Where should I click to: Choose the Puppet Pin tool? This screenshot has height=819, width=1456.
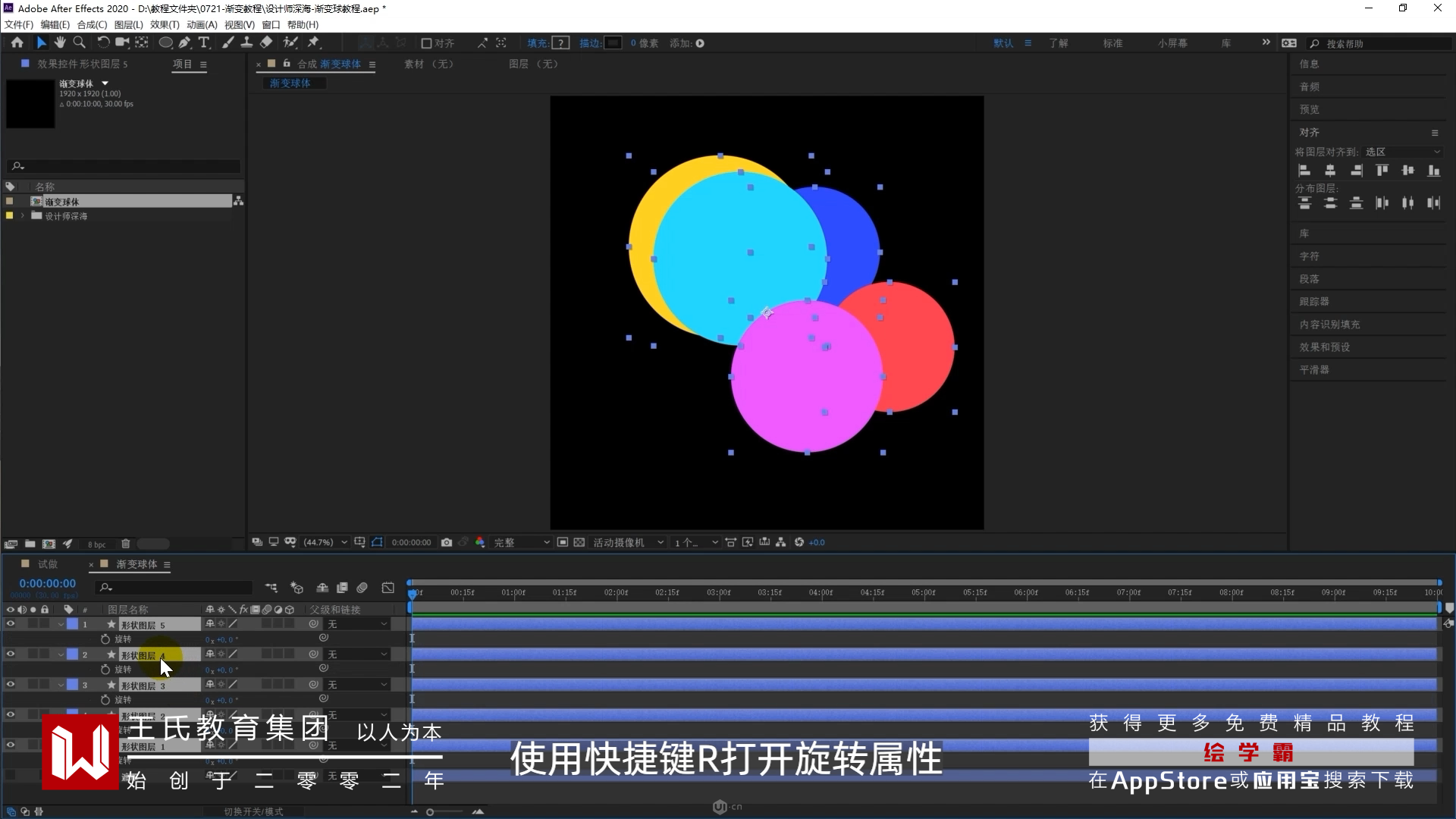click(x=313, y=43)
